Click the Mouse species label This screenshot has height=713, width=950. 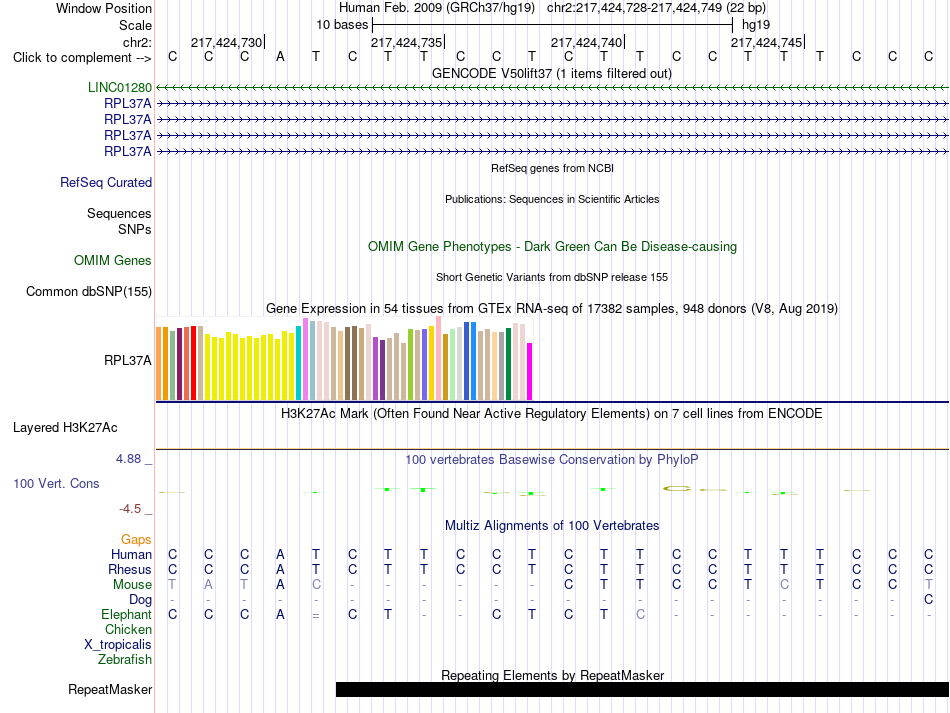click(132, 585)
